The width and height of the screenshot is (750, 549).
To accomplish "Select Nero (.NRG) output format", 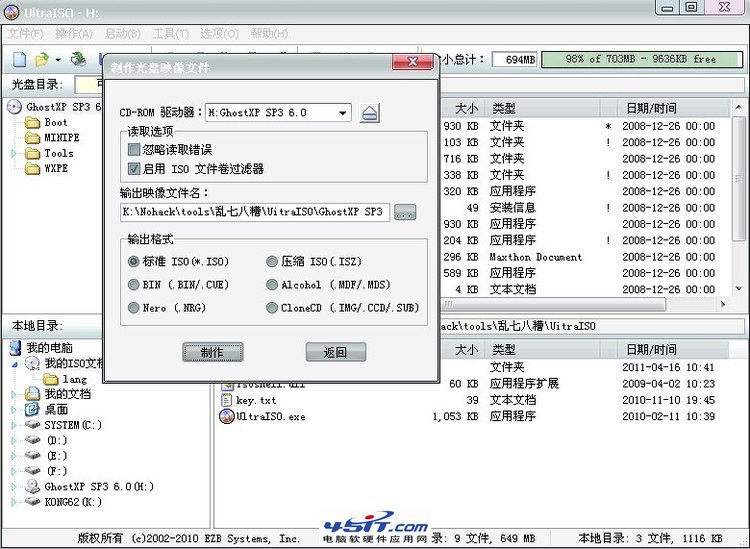I will [x=133, y=307].
